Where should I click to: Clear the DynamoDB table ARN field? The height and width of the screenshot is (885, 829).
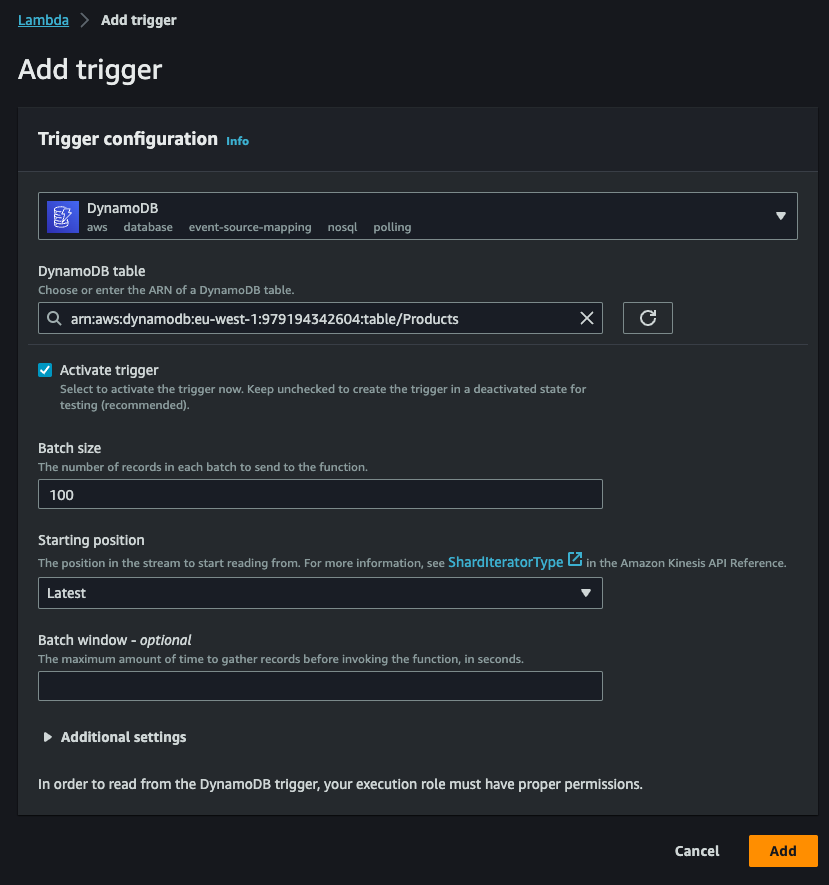[587, 318]
